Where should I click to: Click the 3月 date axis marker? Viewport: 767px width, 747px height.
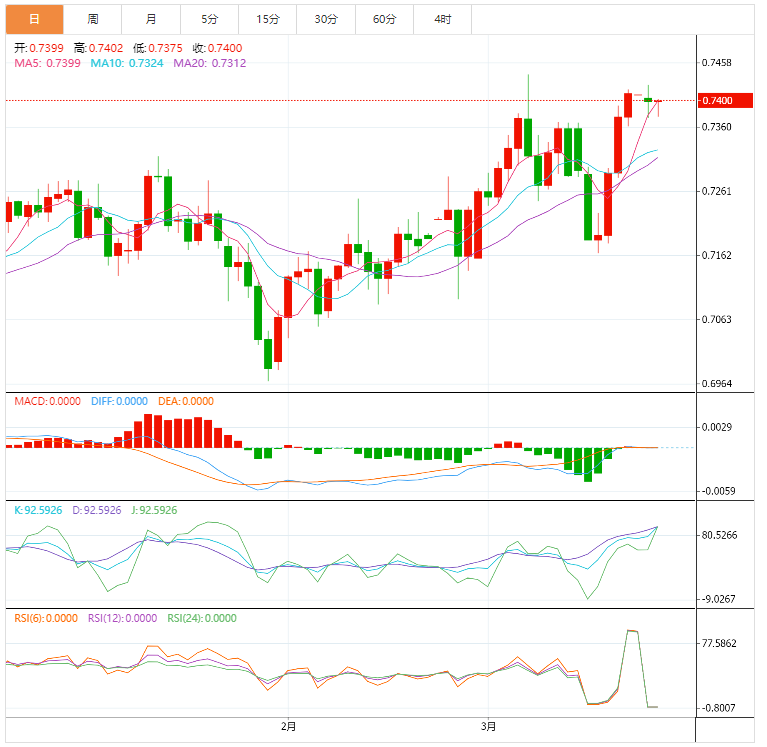488,725
